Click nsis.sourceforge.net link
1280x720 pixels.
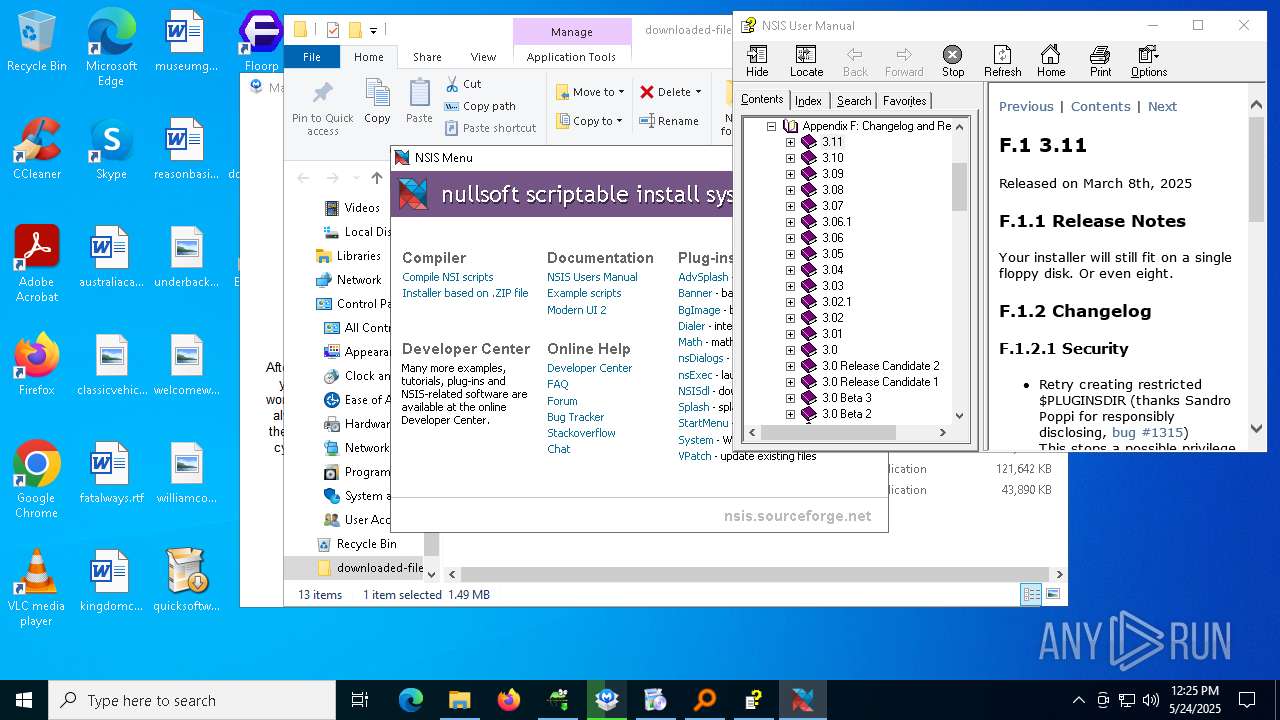coord(798,516)
